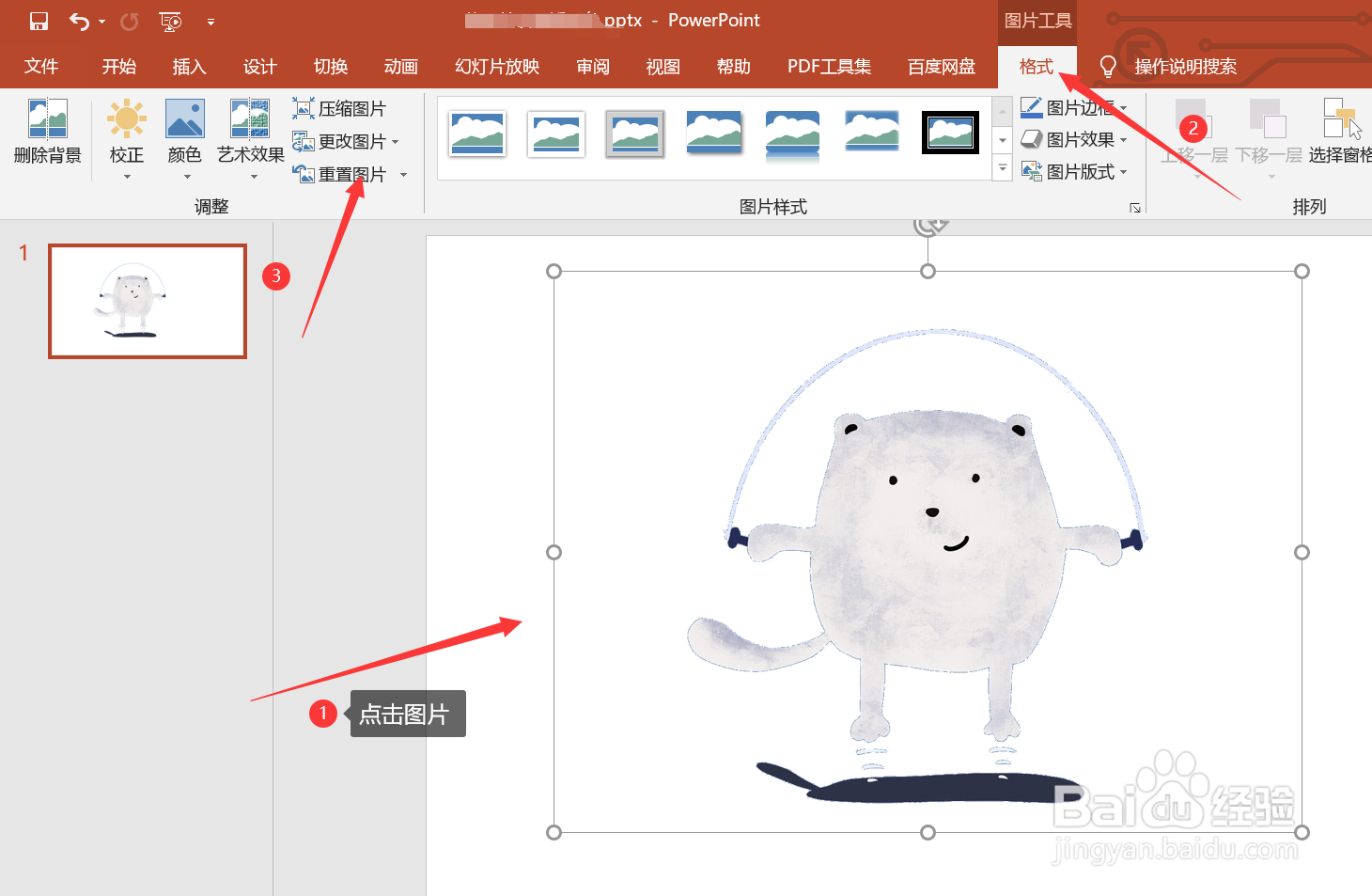Start slideshow from beginning icon
Image resolution: width=1372 pixels, height=896 pixels.
(170, 21)
